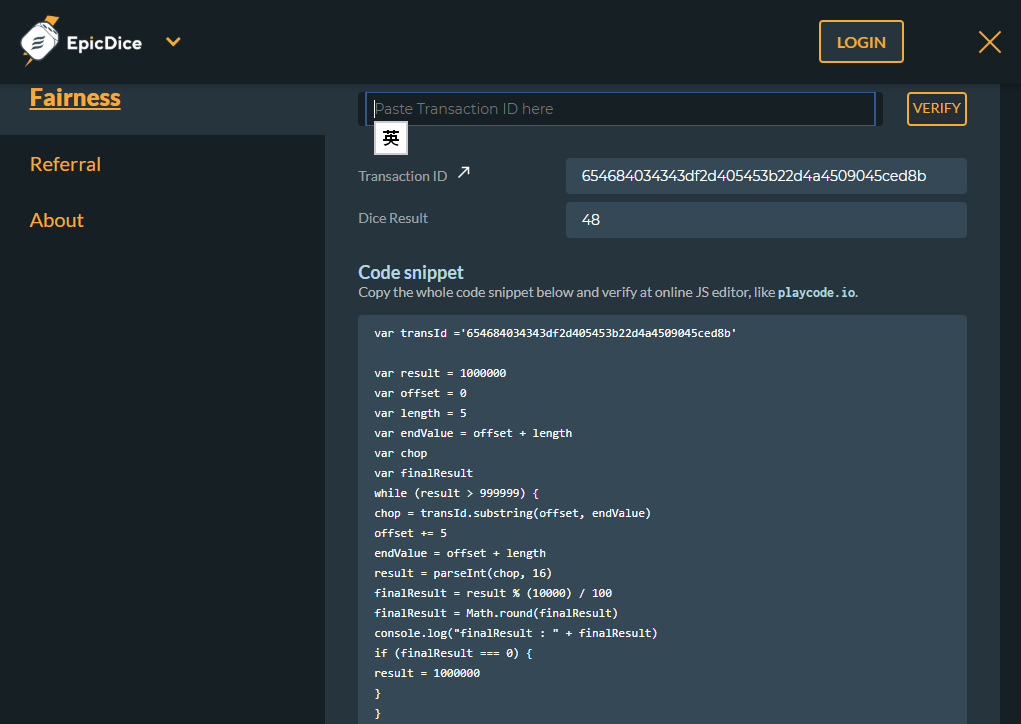Click the Transaction ID label
1021x724 pixels.
click(402, 176)
